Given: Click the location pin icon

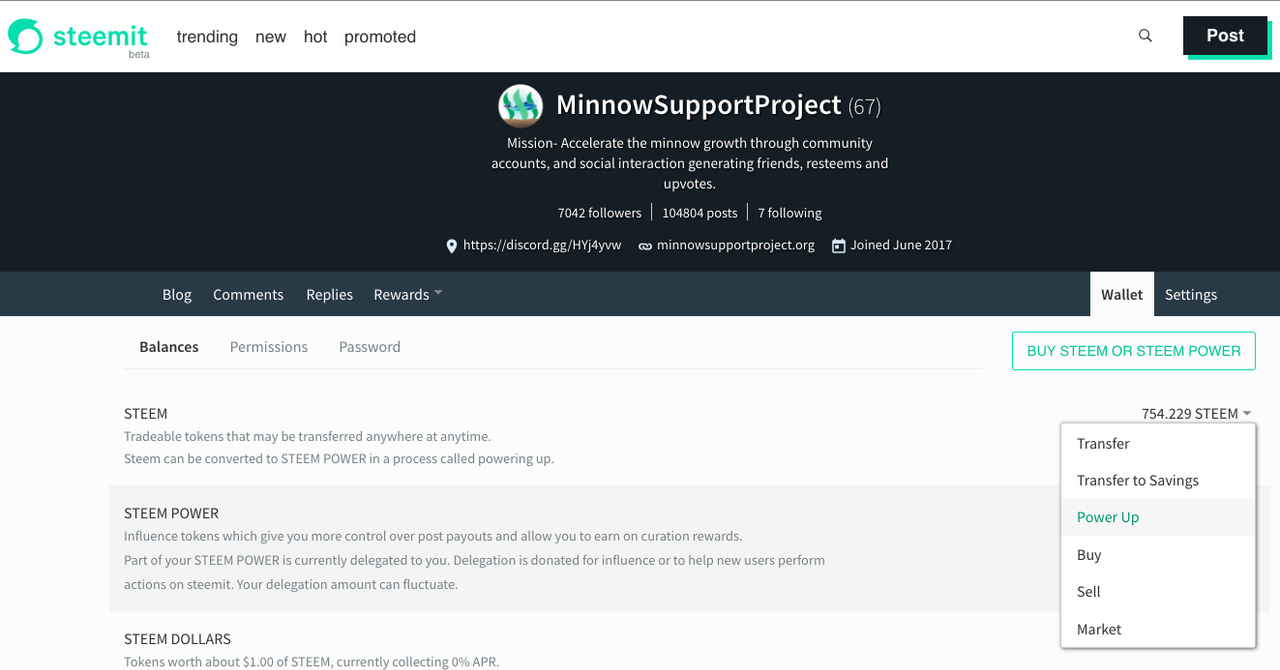Looking at the screenshot, I should [452, 245].
